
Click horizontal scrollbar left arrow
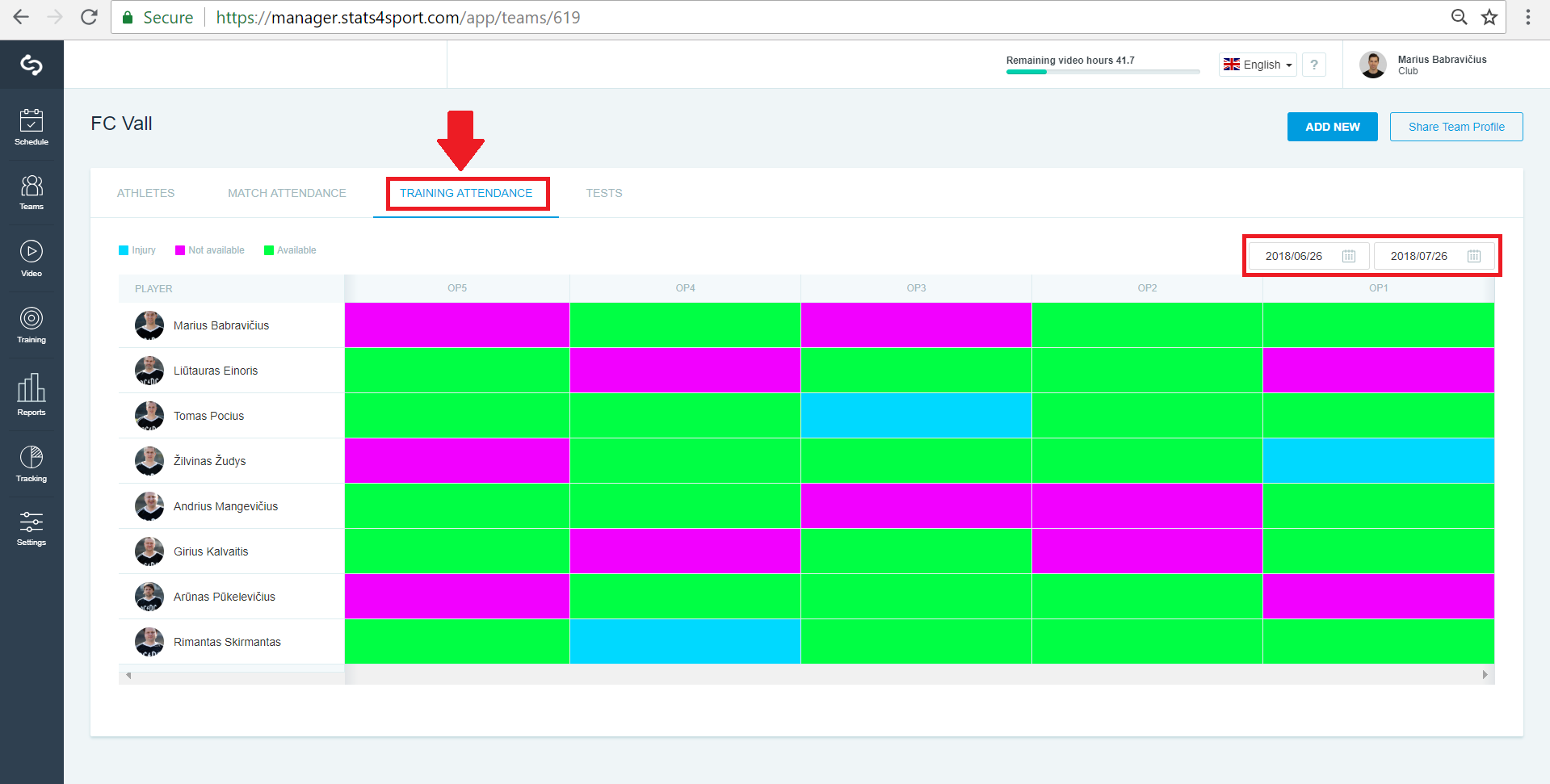click(x=128, y=674)
